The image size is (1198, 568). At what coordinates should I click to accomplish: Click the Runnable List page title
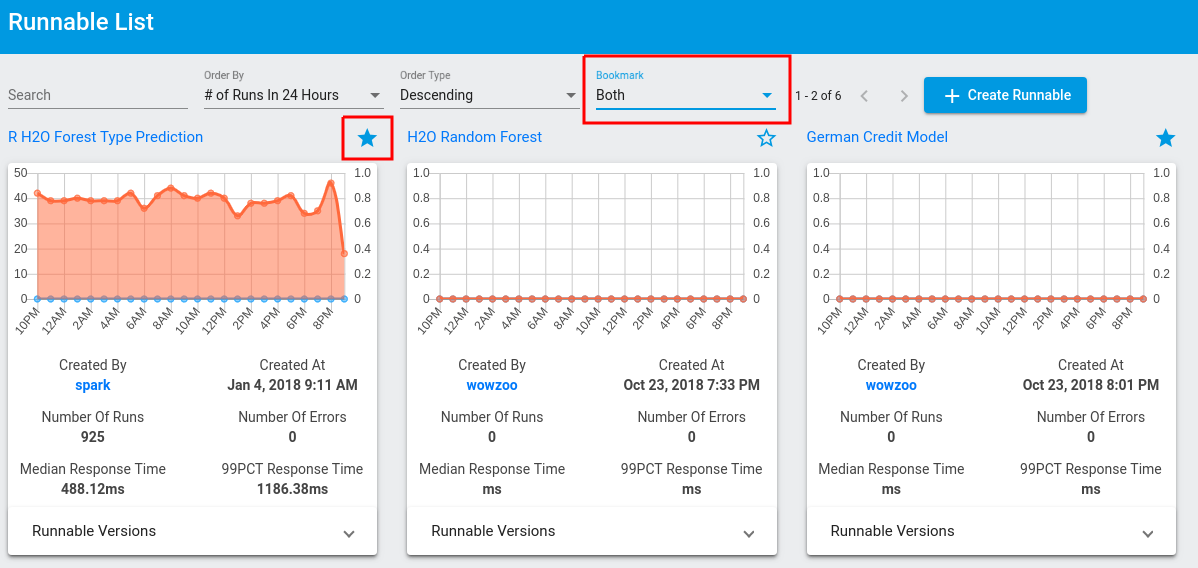tap(81, 21)
